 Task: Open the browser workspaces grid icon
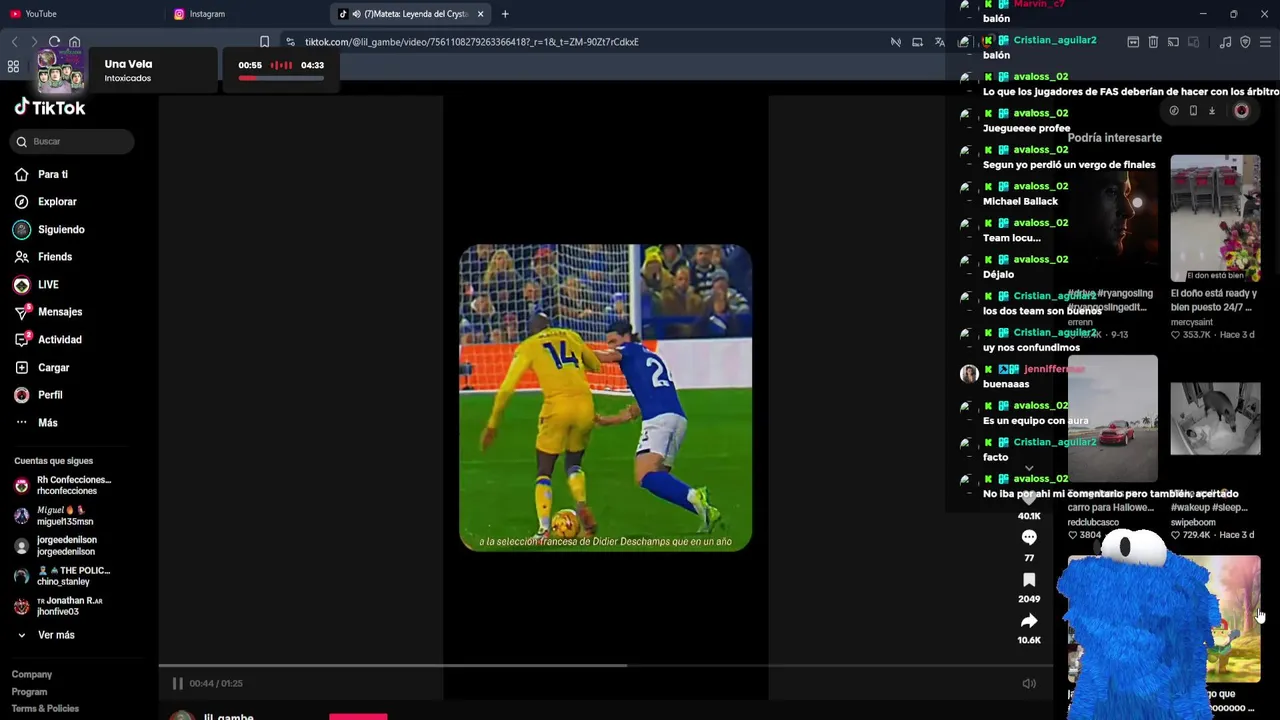pyautogui.click(x=14, y=67)
